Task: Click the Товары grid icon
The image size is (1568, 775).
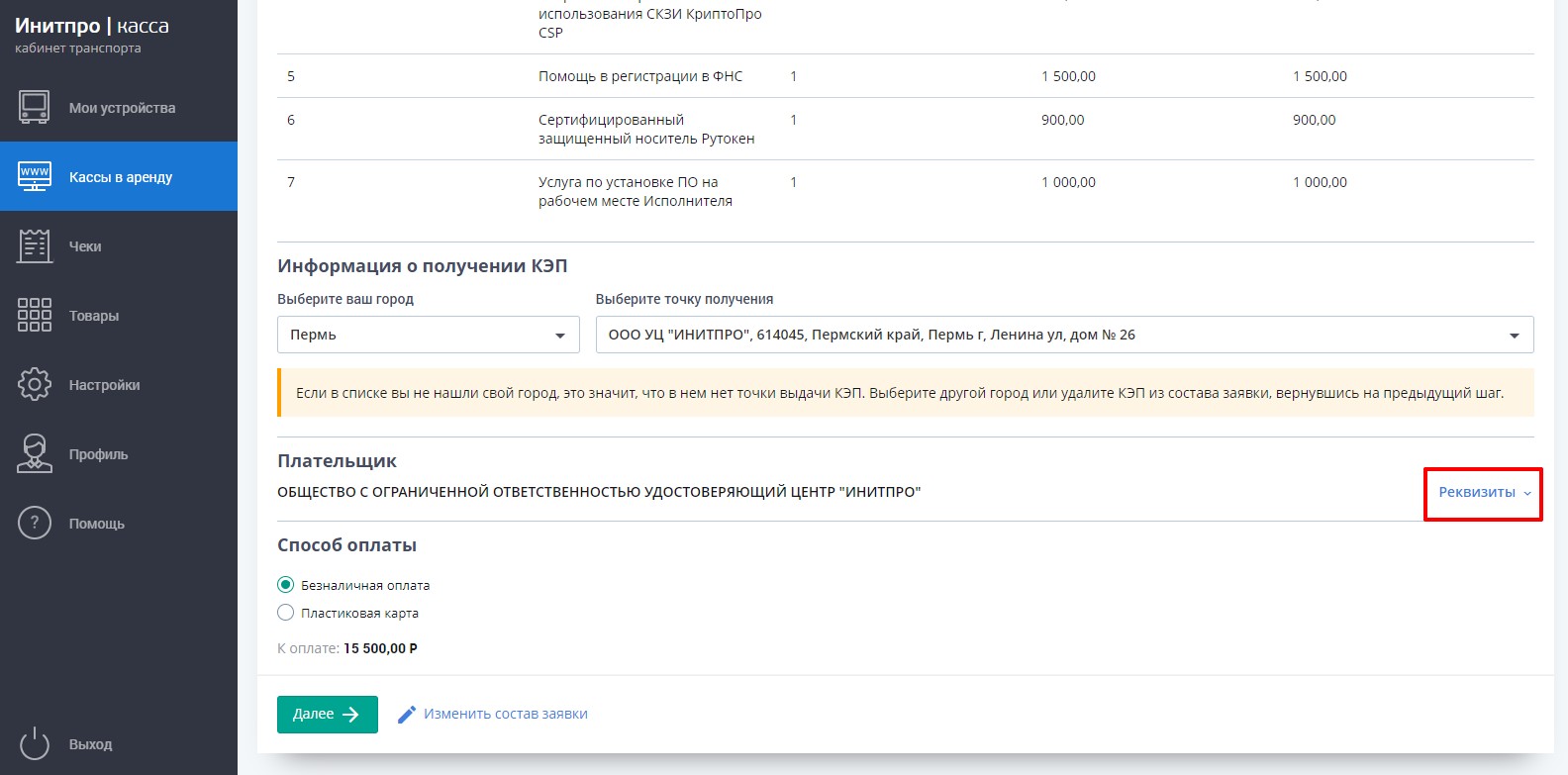Action: click(x=35, y=315)
